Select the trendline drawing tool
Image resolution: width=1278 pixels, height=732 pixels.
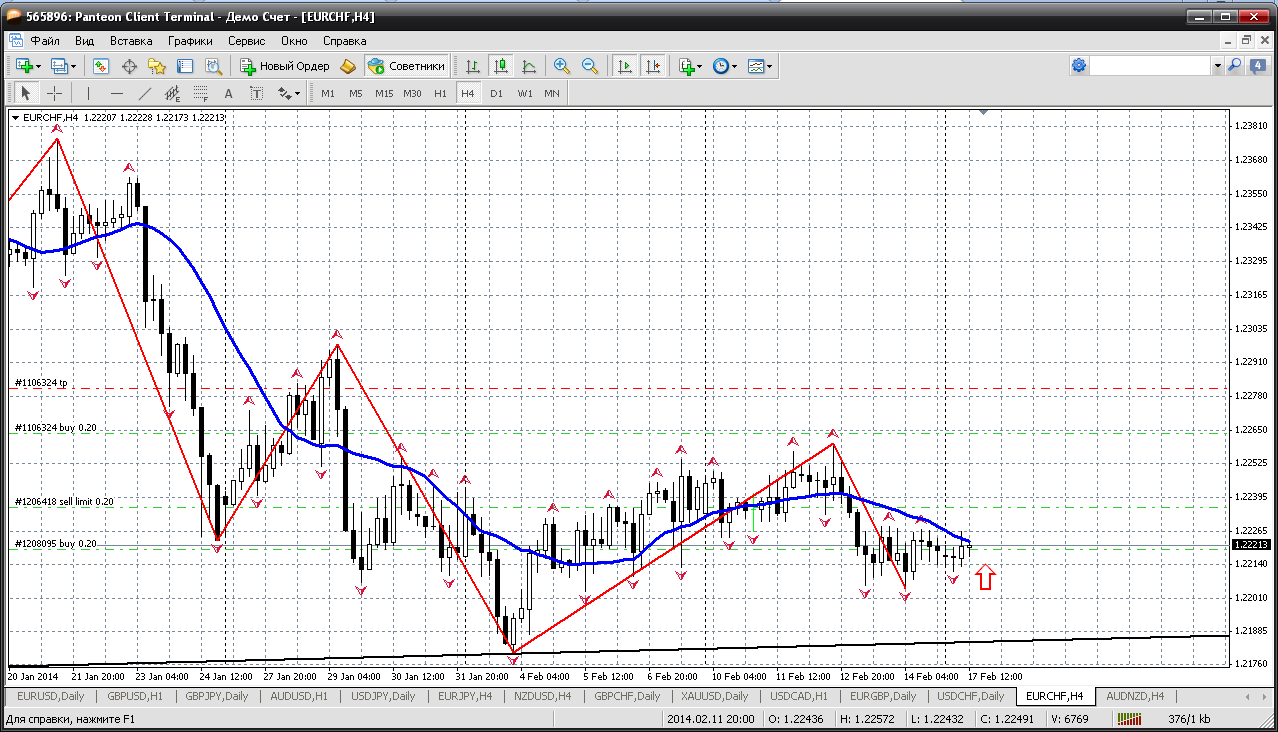[145, 93]
